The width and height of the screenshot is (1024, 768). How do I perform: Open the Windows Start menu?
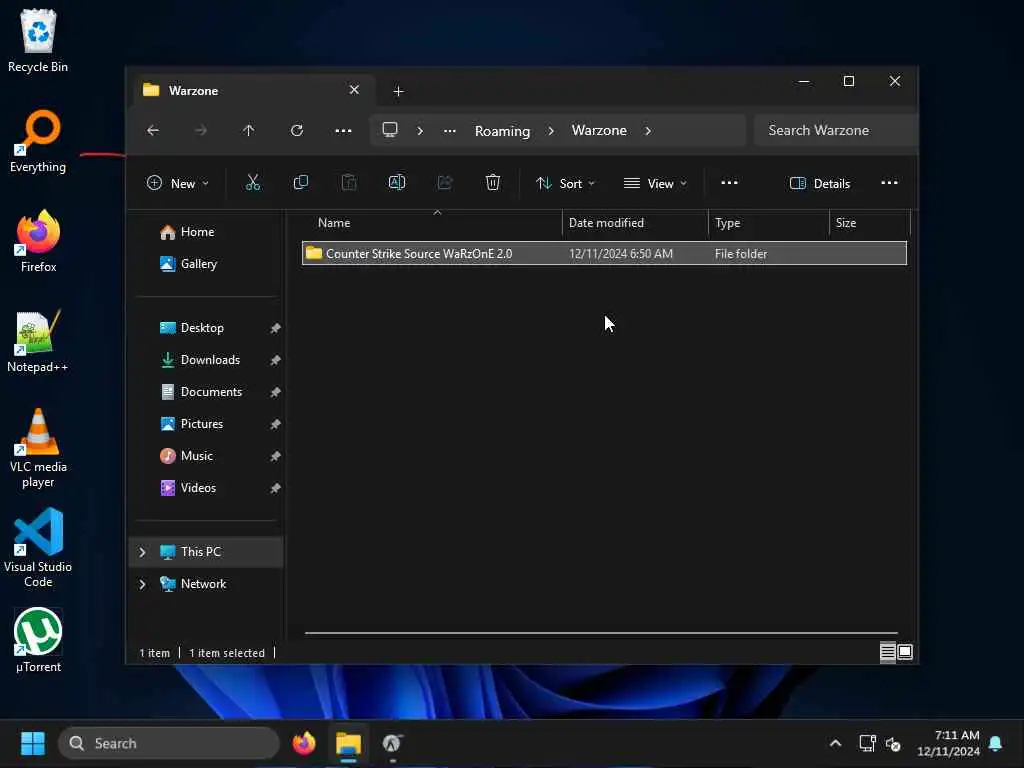(x=33, y=743)
